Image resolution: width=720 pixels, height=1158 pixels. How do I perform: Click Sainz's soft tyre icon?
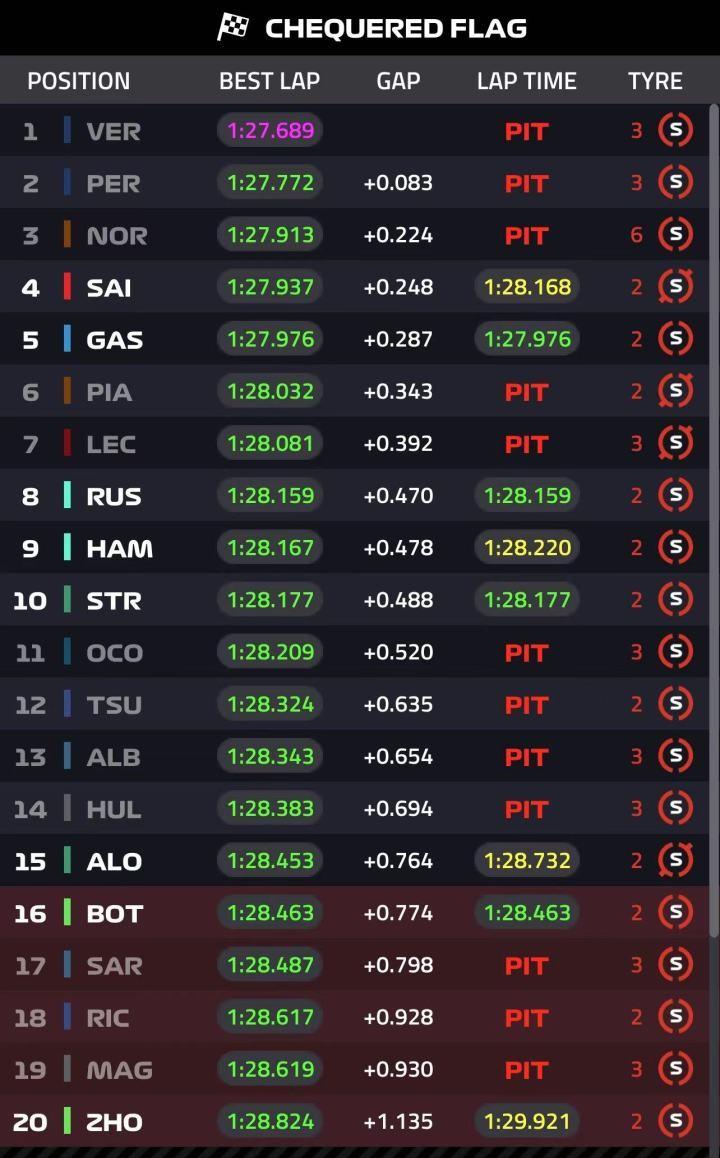[675, 287]
